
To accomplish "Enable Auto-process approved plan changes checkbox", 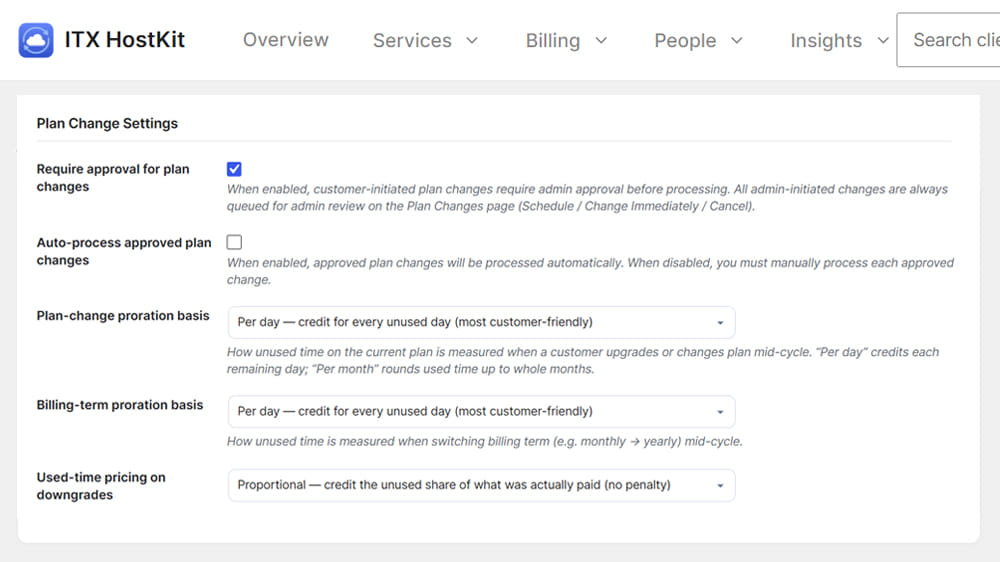I will (x=234, y=242).
